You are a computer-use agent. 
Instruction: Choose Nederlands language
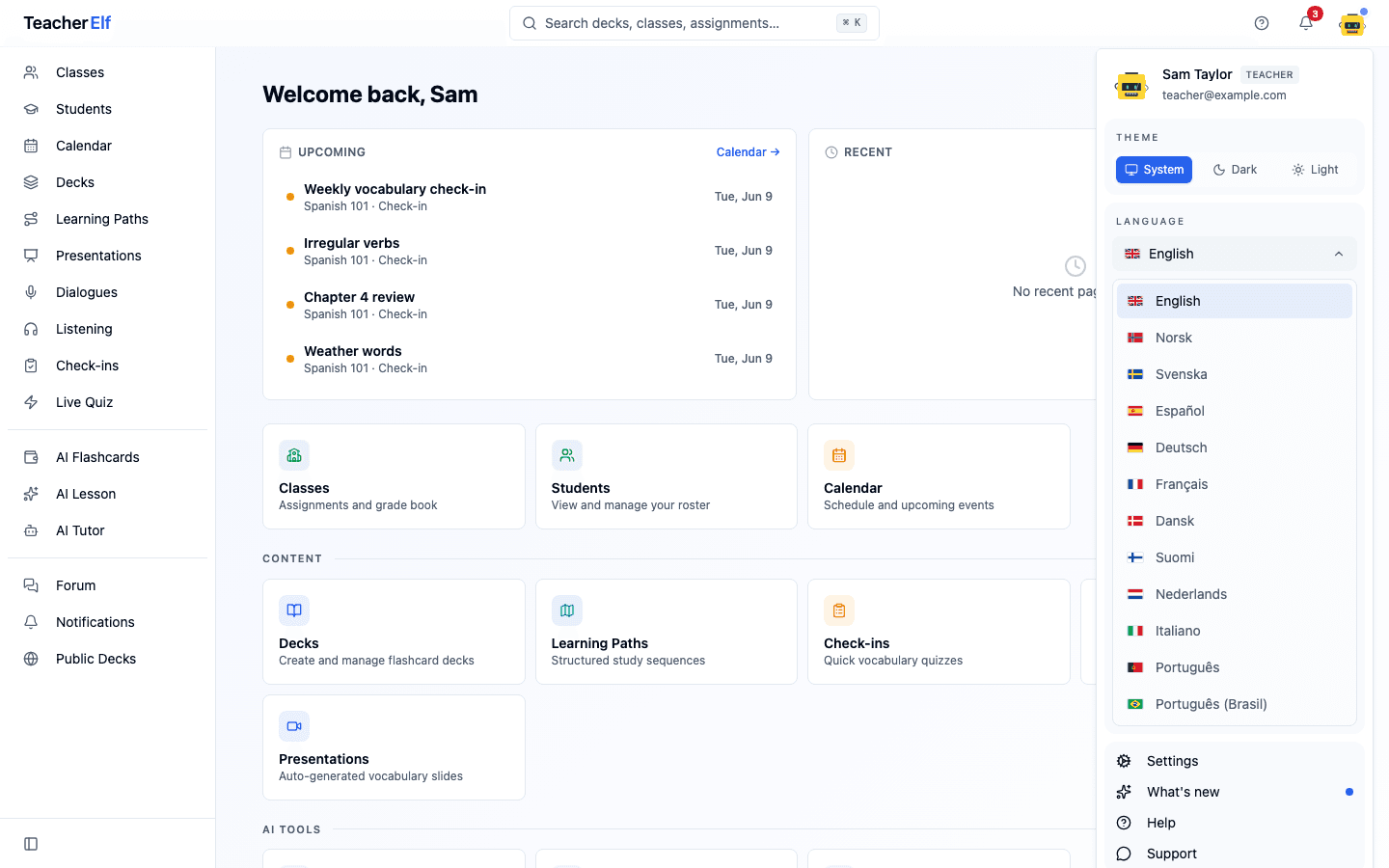(x=1235, y=594)
